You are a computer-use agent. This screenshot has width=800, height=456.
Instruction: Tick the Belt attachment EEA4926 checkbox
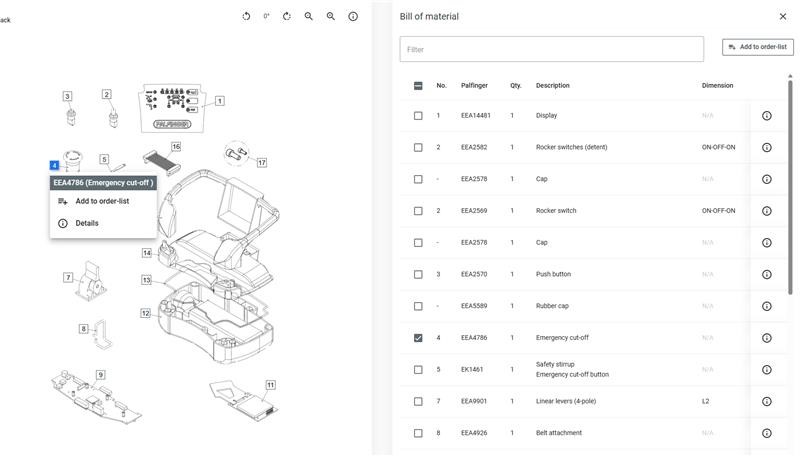point(418,433)
